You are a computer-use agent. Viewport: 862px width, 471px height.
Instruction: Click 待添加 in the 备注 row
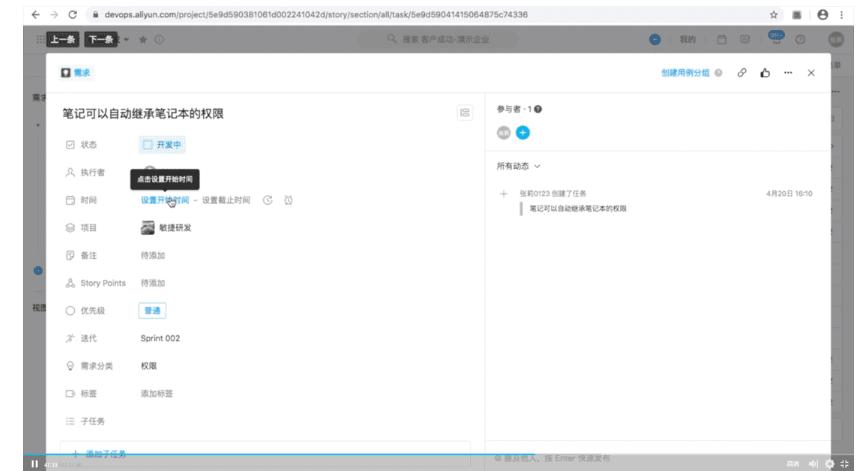point(153,255)
